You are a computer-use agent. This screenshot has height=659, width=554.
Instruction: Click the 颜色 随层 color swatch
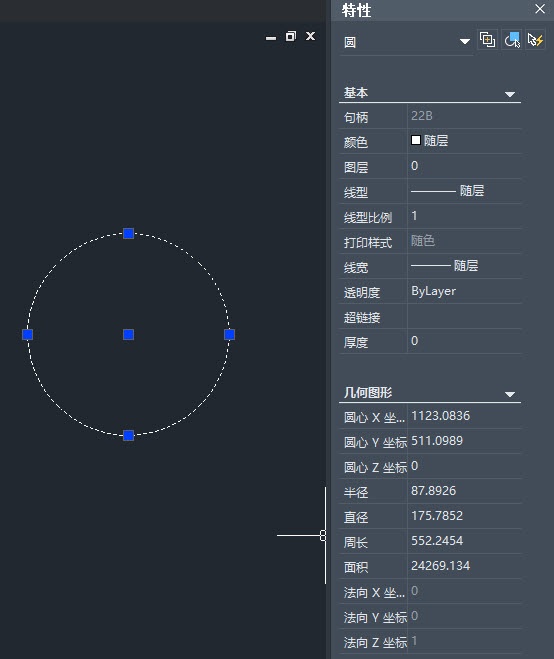[x=416, y=140]
